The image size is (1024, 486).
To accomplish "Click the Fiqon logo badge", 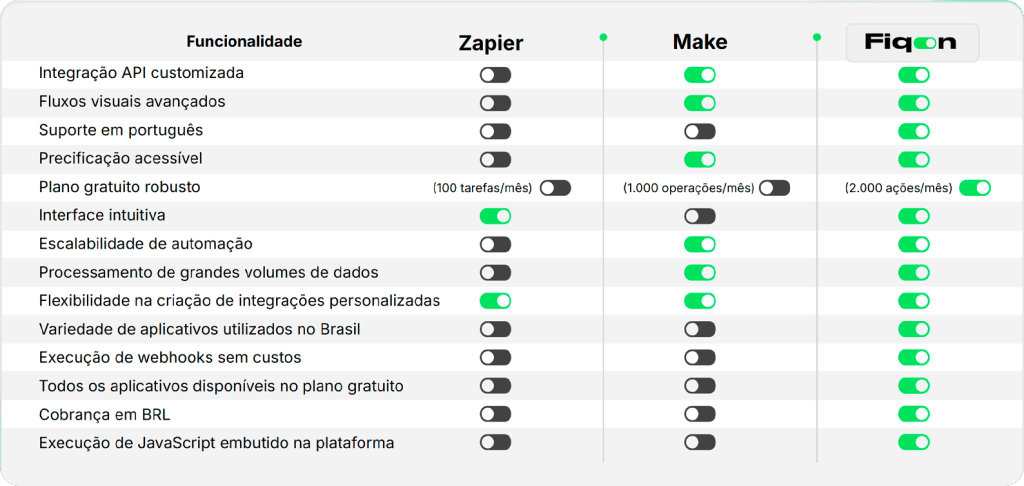I will click(912, 43).
